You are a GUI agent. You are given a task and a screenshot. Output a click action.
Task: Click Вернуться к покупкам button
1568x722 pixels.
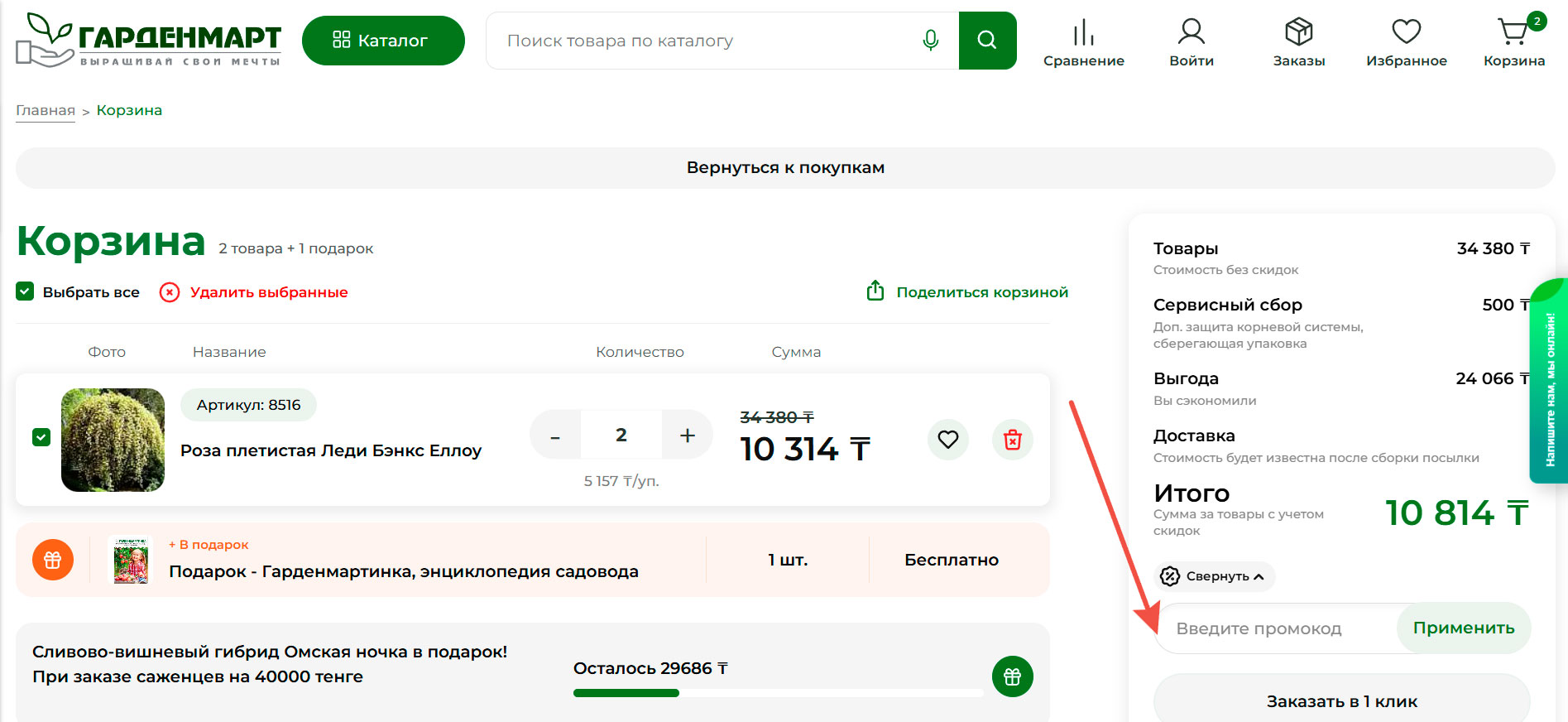[785, 168]
